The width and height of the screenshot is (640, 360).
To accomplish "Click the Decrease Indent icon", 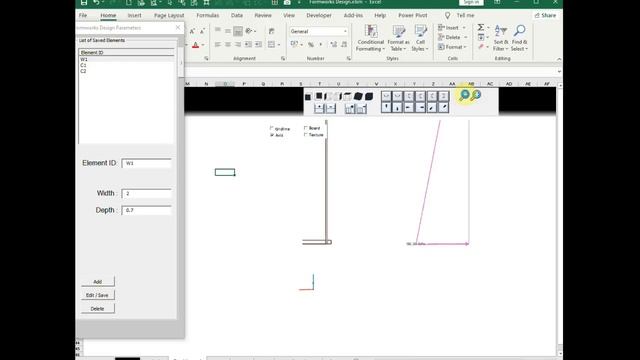I will [248, 44].
